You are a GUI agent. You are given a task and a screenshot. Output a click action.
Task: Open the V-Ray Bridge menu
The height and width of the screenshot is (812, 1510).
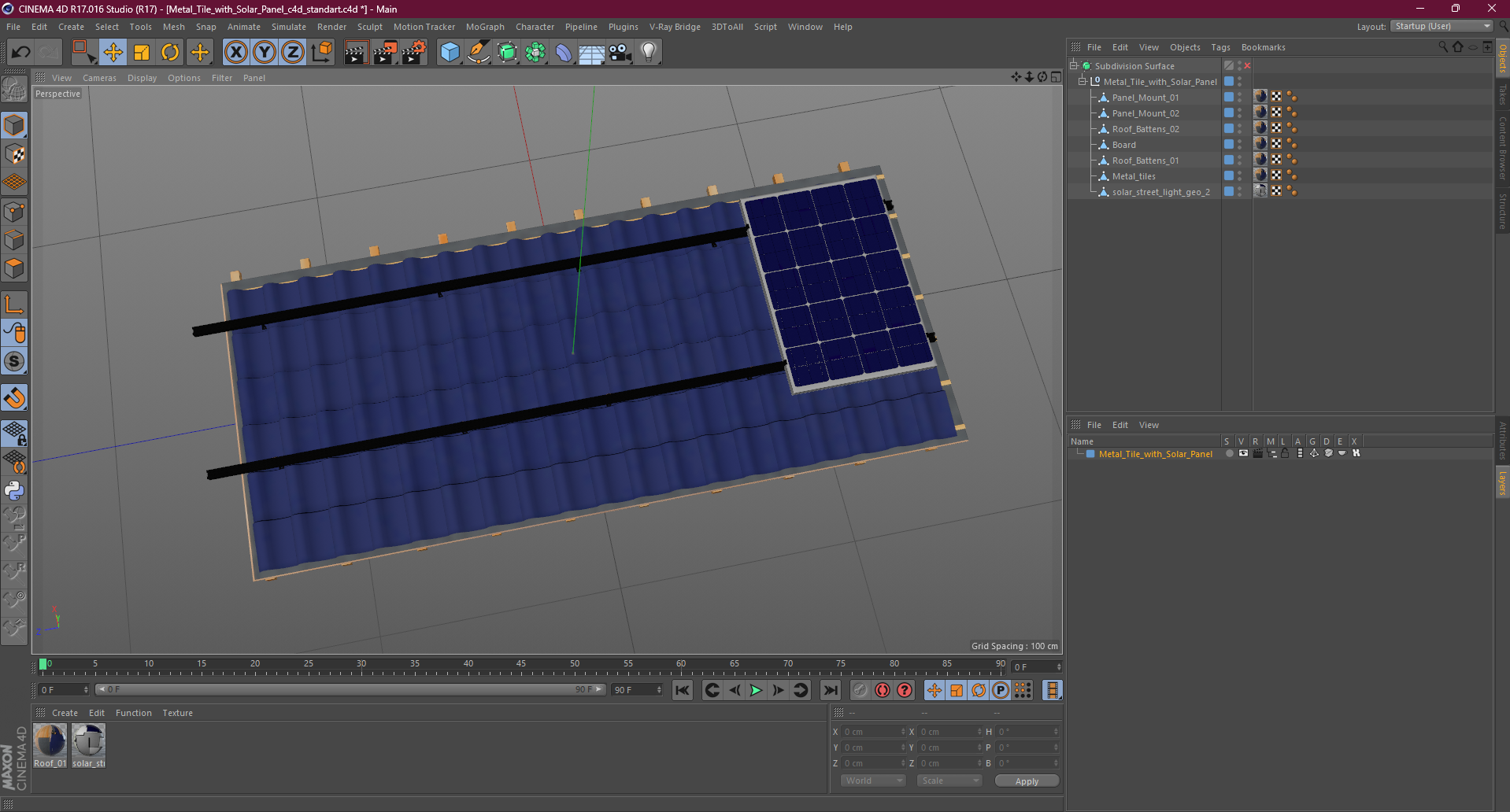[x=675, y=27]
